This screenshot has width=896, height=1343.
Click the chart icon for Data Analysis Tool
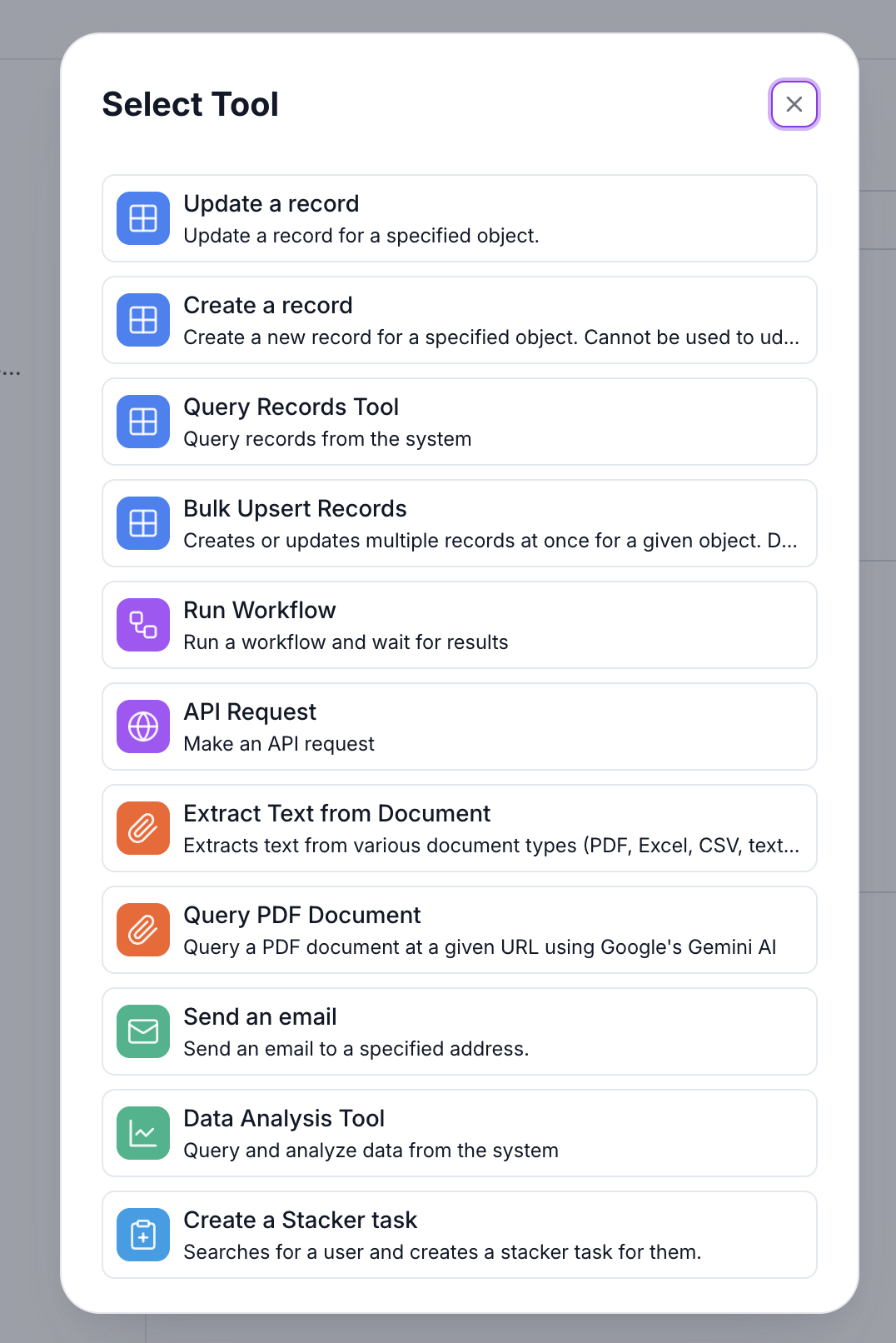click(143, 1133)
